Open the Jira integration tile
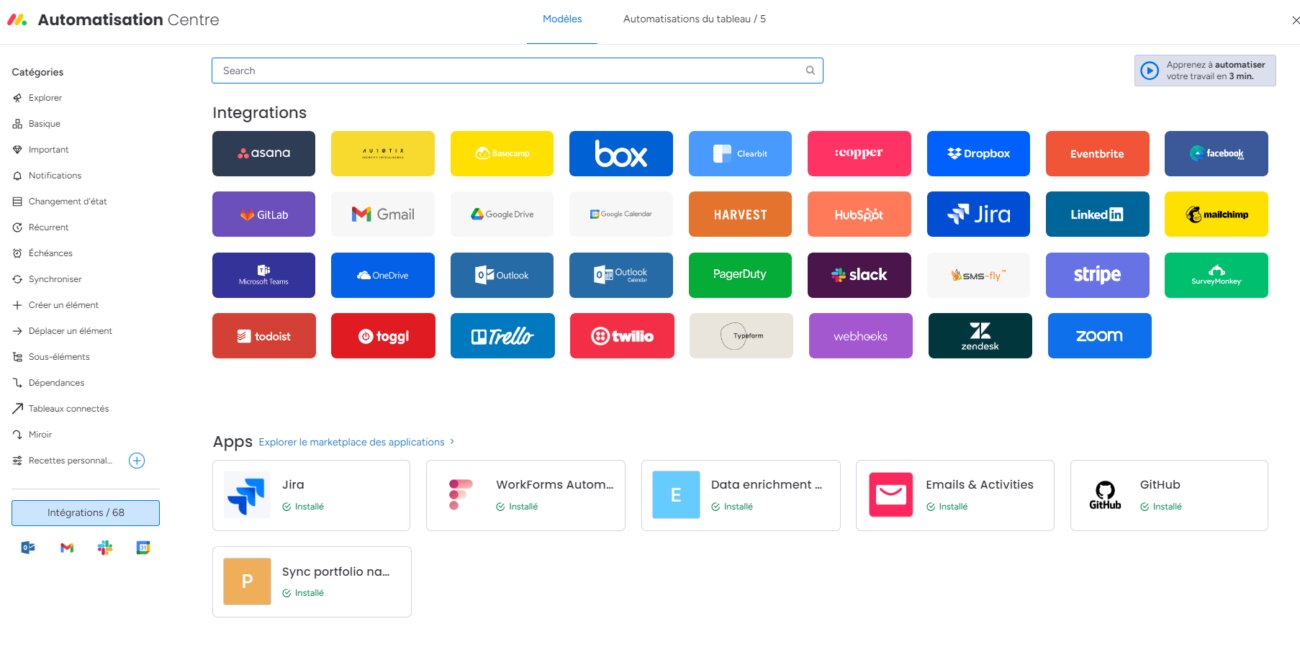This screenshot has height=652, width=1300. tap(978, 214)
